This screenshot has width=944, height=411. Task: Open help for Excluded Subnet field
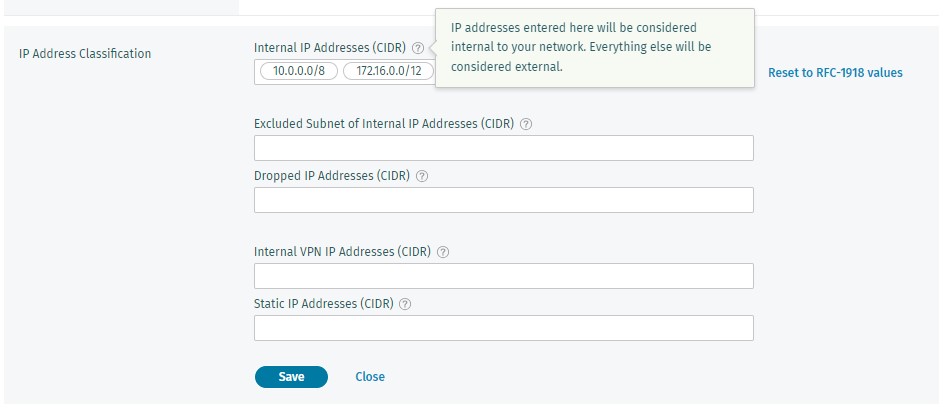(526, 124)
